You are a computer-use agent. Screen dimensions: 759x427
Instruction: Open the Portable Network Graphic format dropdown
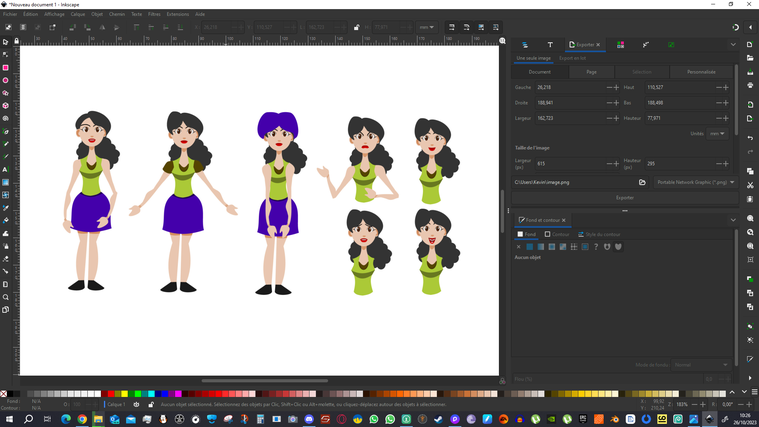pos(695,182)
